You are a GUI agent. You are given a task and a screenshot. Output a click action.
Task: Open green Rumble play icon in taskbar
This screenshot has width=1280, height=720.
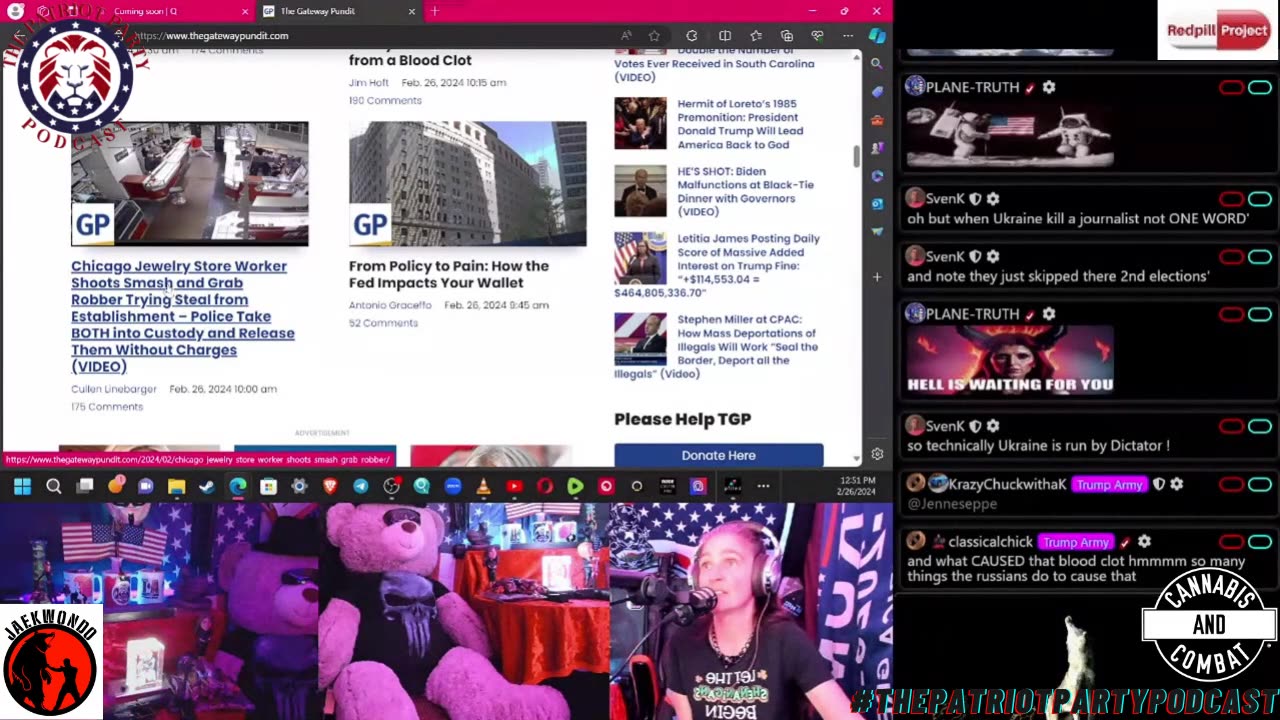pos(575,487)
